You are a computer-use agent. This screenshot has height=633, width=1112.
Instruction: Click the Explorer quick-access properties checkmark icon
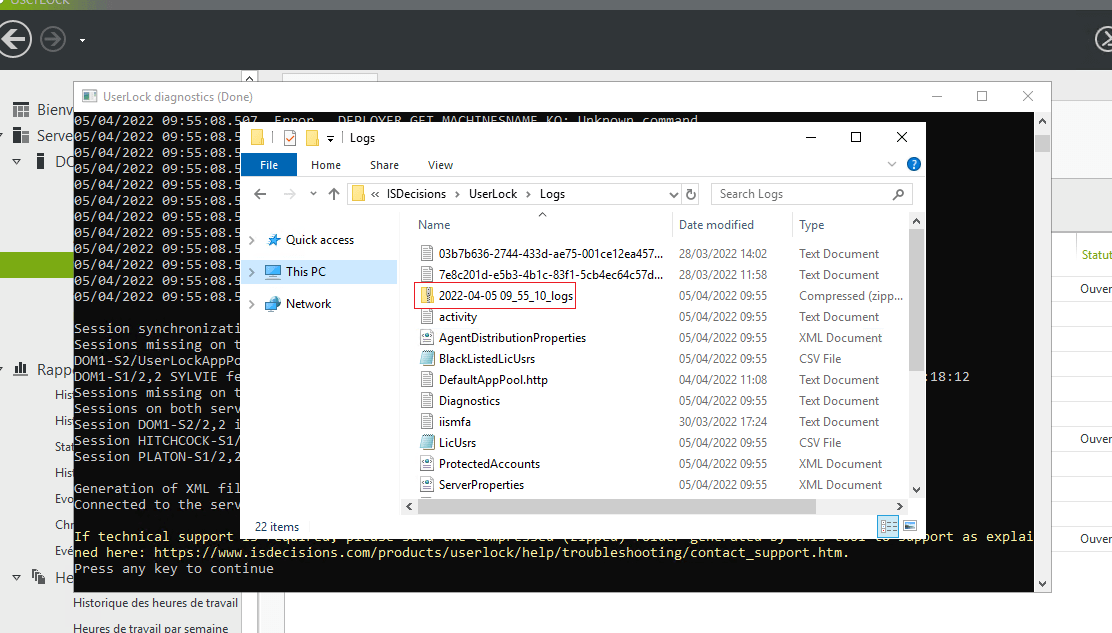[290, 138]
